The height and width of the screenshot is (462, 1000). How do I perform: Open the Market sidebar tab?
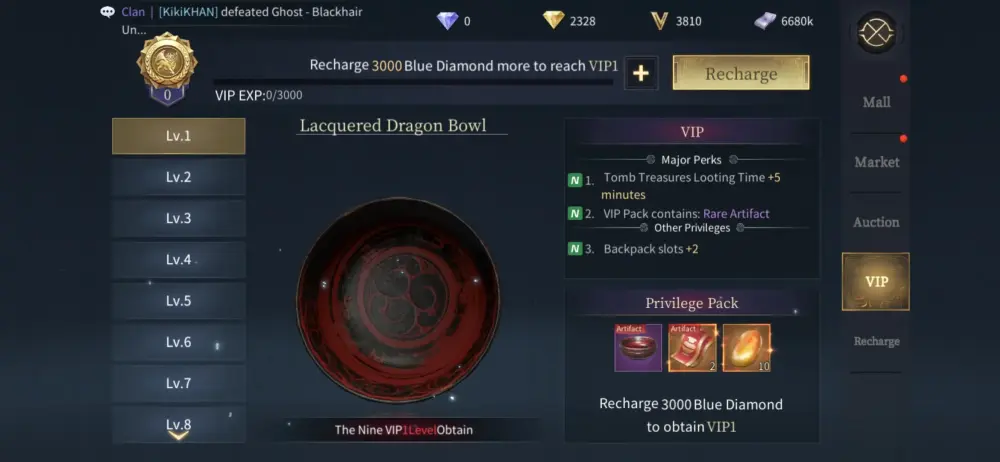[x=876, y=162]
